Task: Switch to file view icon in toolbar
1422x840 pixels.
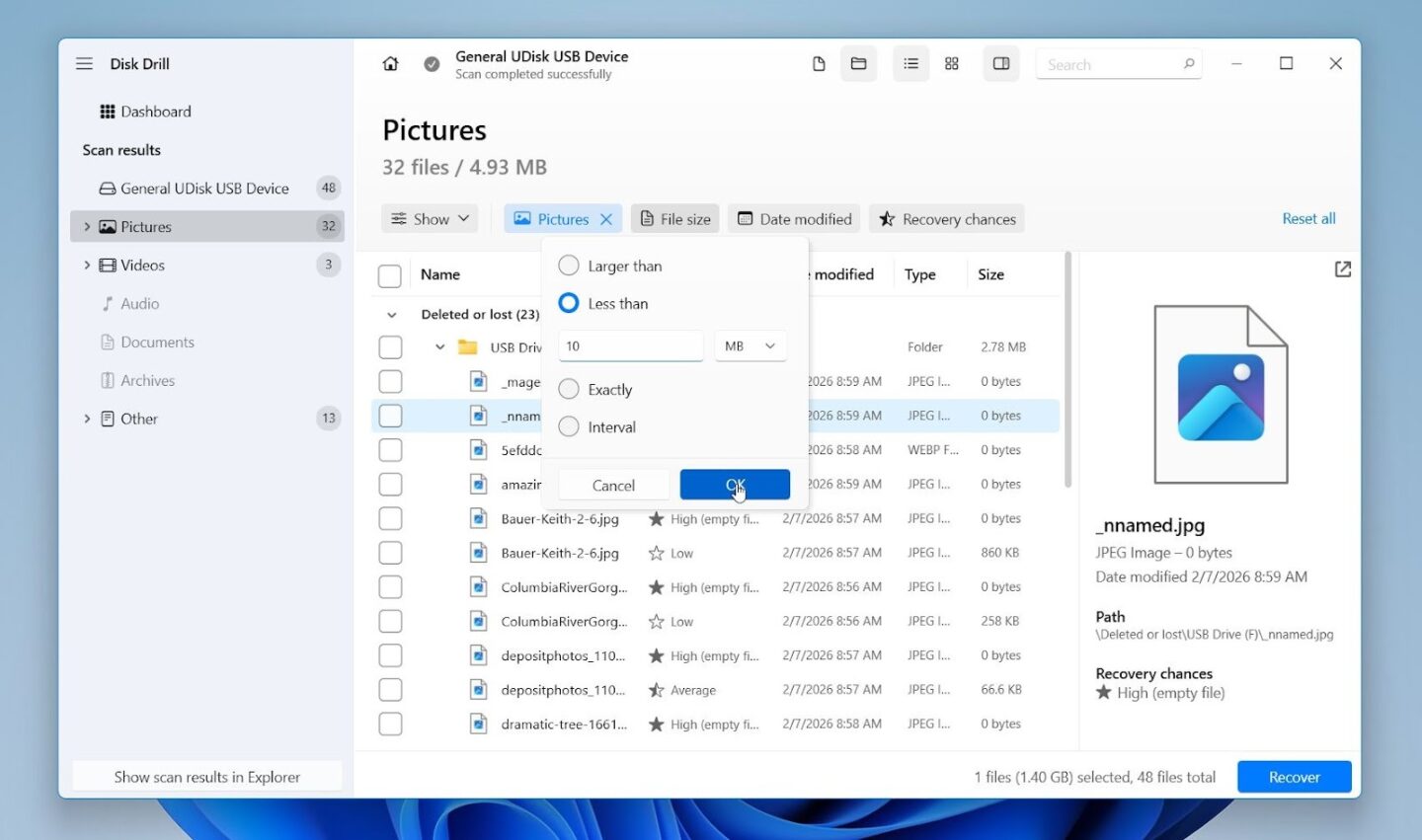Action: pos(819,64)
